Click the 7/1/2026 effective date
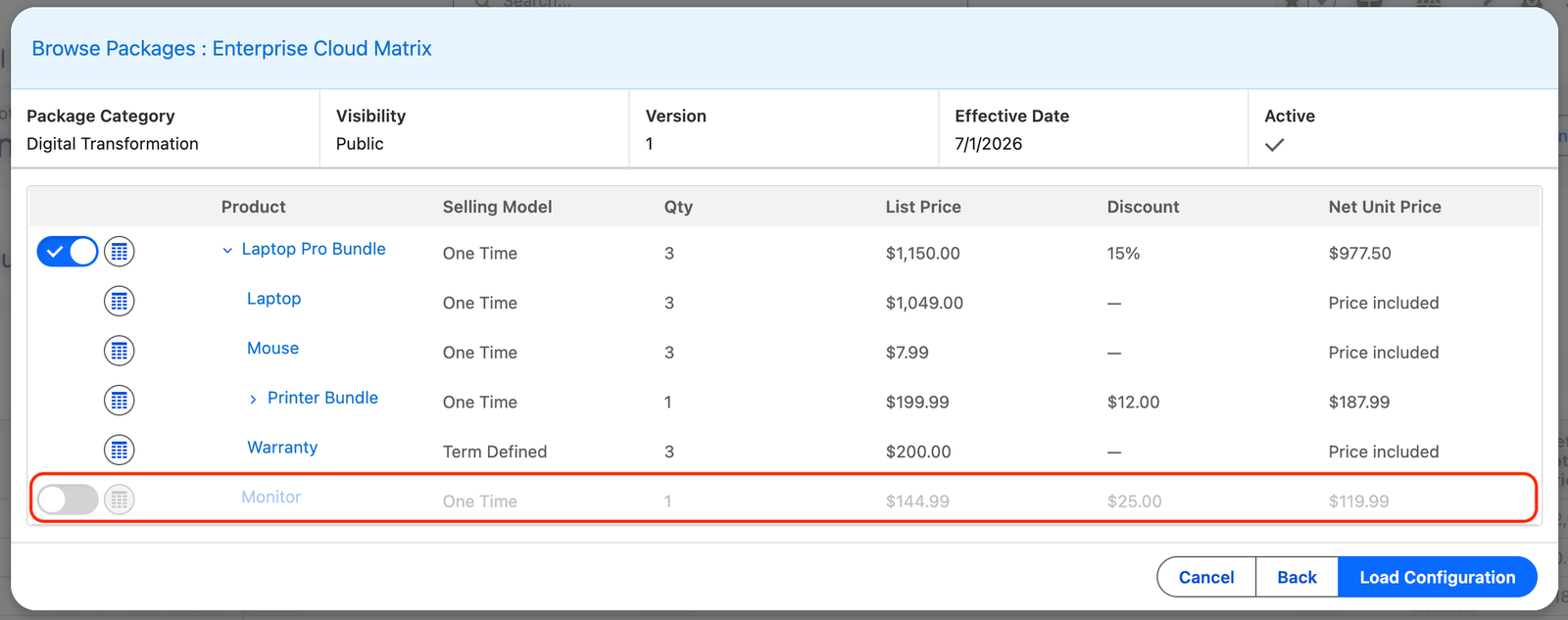 (x=989, y=144)
